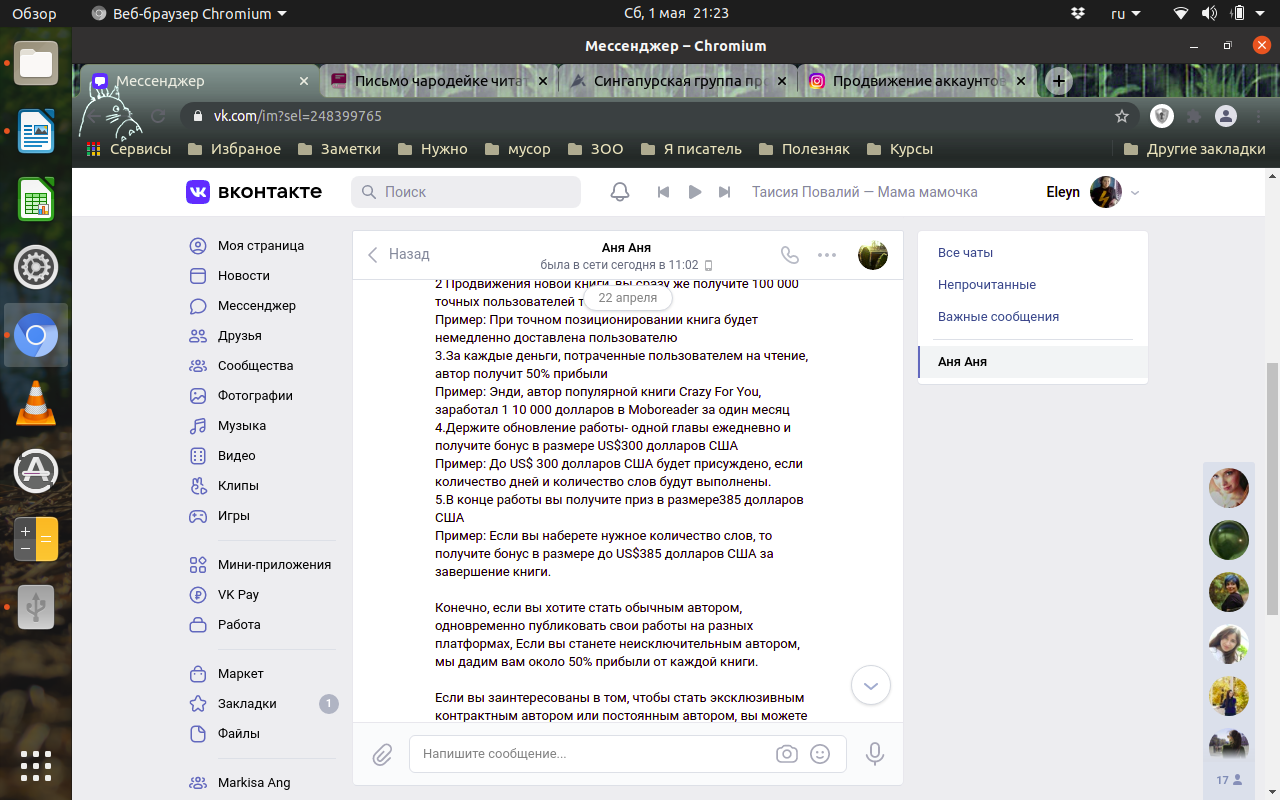Click the notifications bell icon
Image resolution: width=1280 pixels, height=800 pixels.
(620, 192)
